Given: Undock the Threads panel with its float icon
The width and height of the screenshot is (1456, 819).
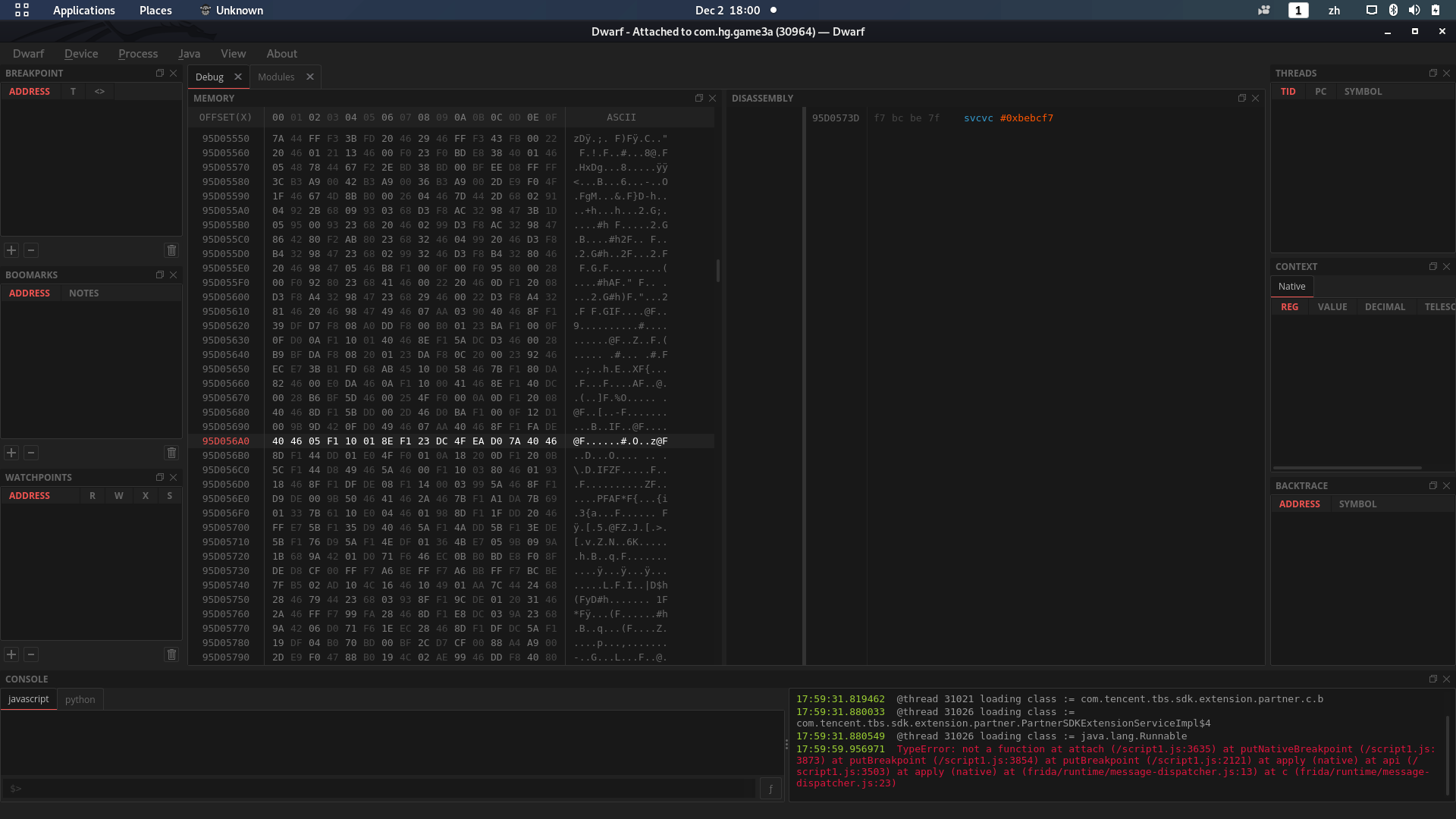Looking at the screenshot, I should pyautogui.click(x=1432, y=73).
